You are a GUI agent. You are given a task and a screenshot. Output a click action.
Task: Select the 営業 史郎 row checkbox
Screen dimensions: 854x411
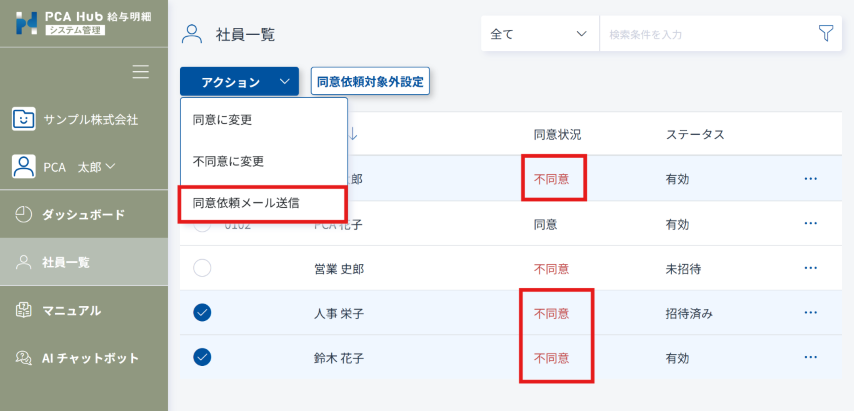click(202, 268)
